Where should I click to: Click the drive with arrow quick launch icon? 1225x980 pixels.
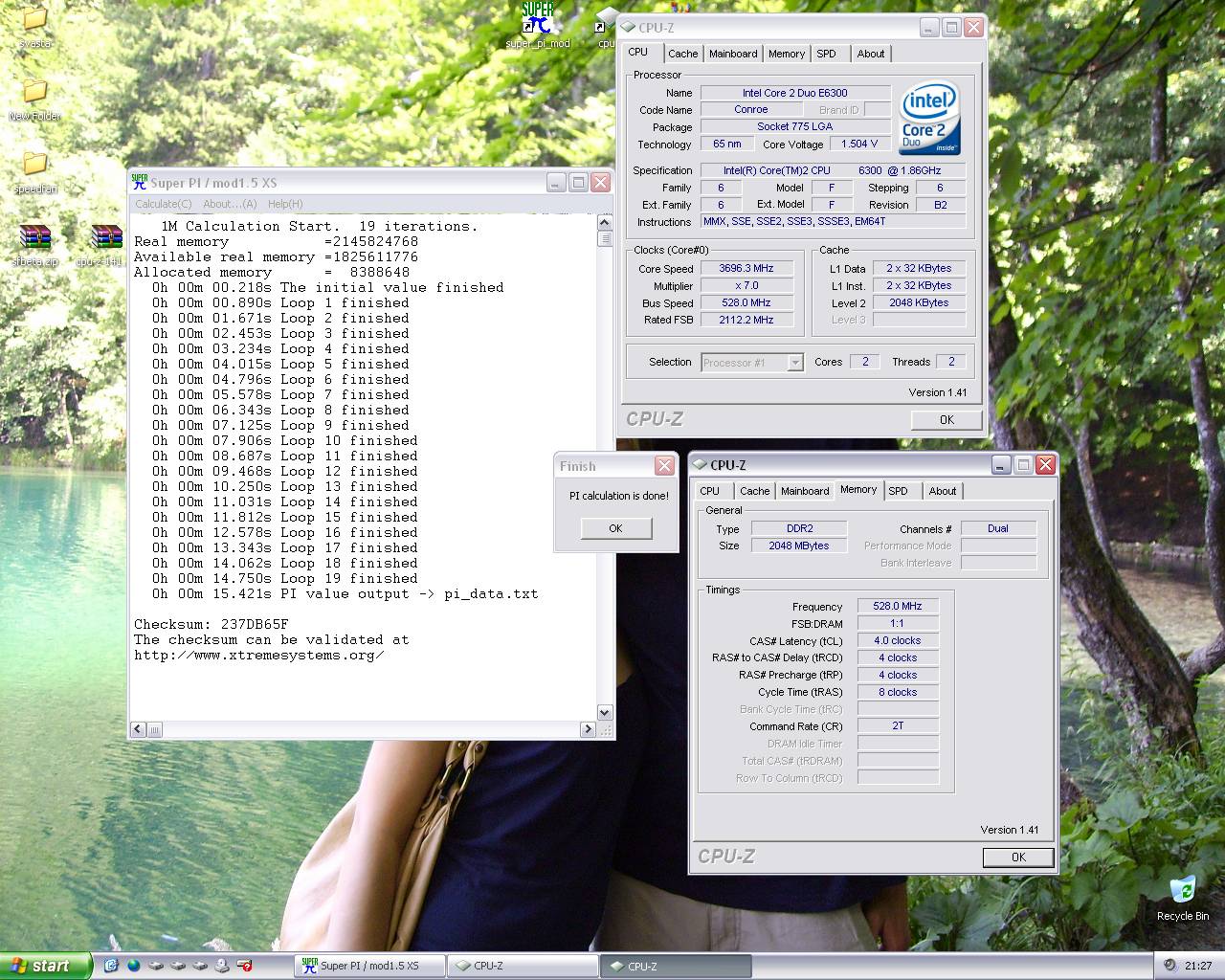(221, 965)
